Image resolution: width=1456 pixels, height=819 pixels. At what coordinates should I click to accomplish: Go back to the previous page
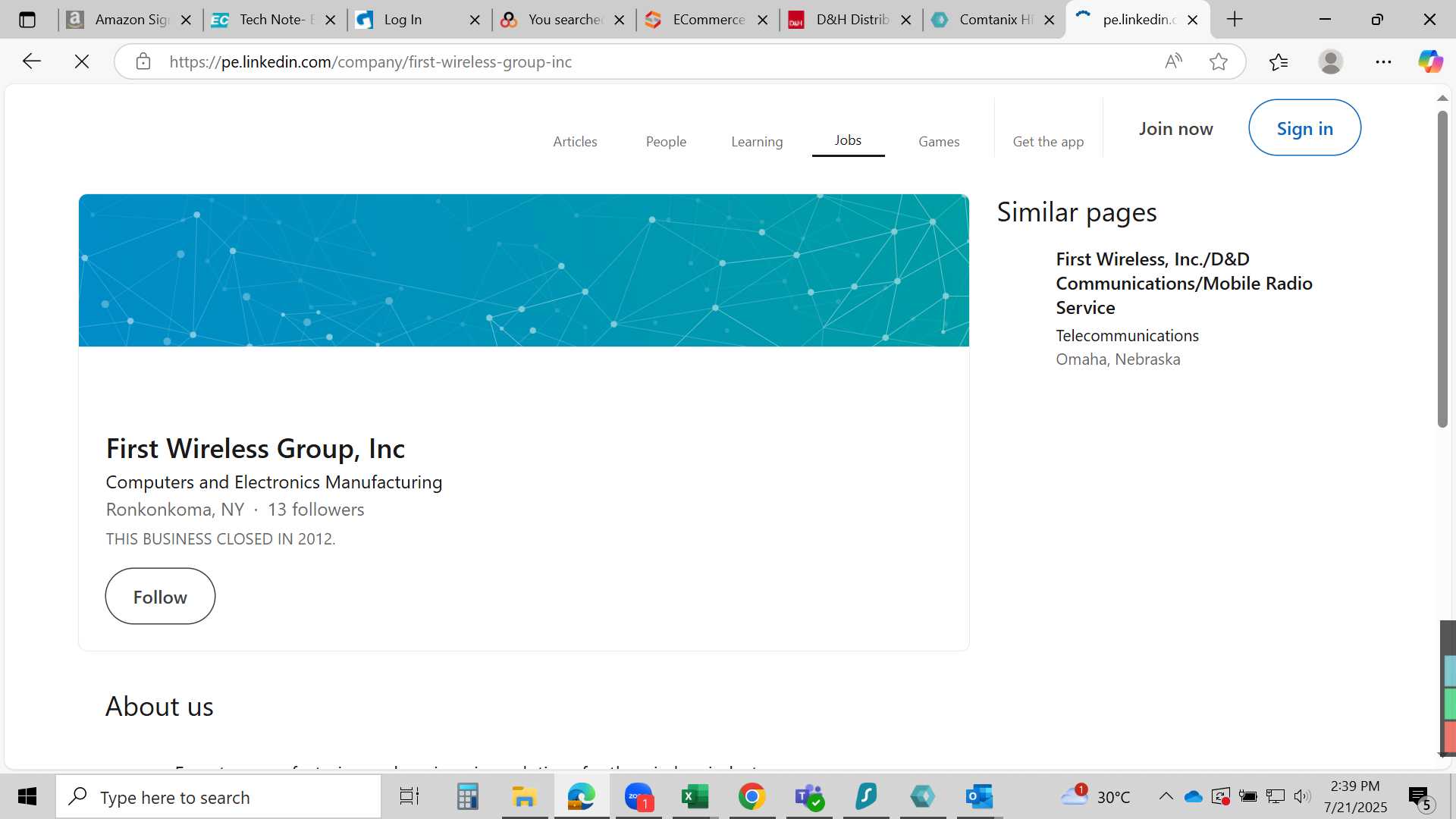tap(32, 61)
